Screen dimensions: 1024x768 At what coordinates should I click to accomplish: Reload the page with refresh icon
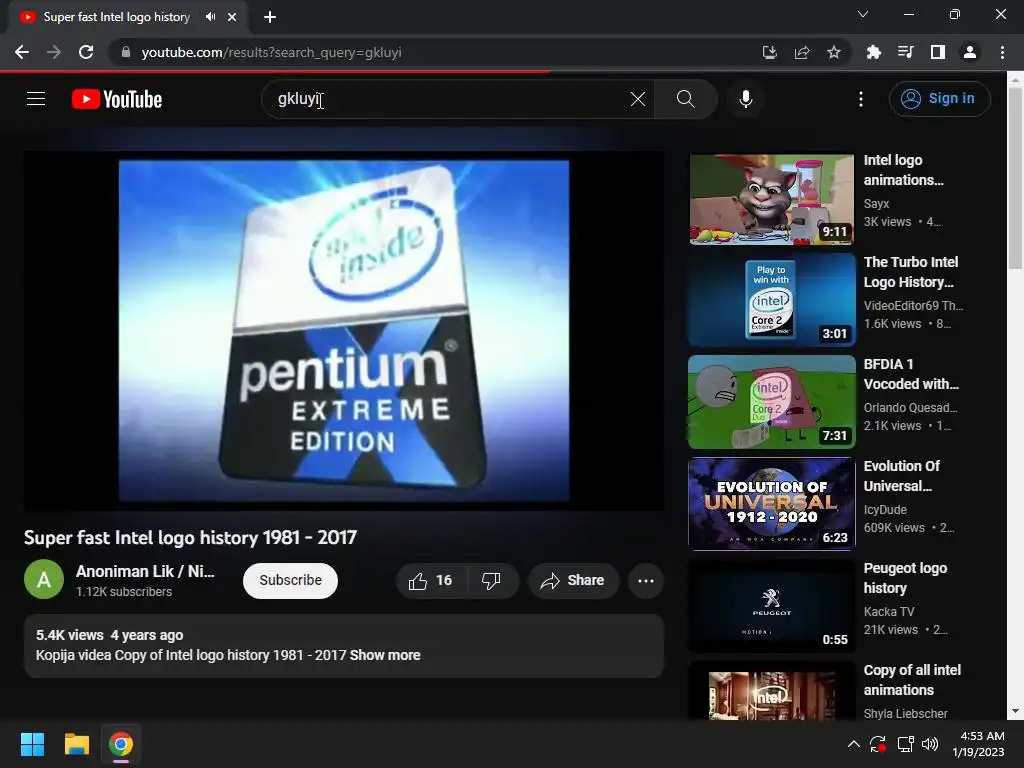pyautogui.click(x=86, y=52)
